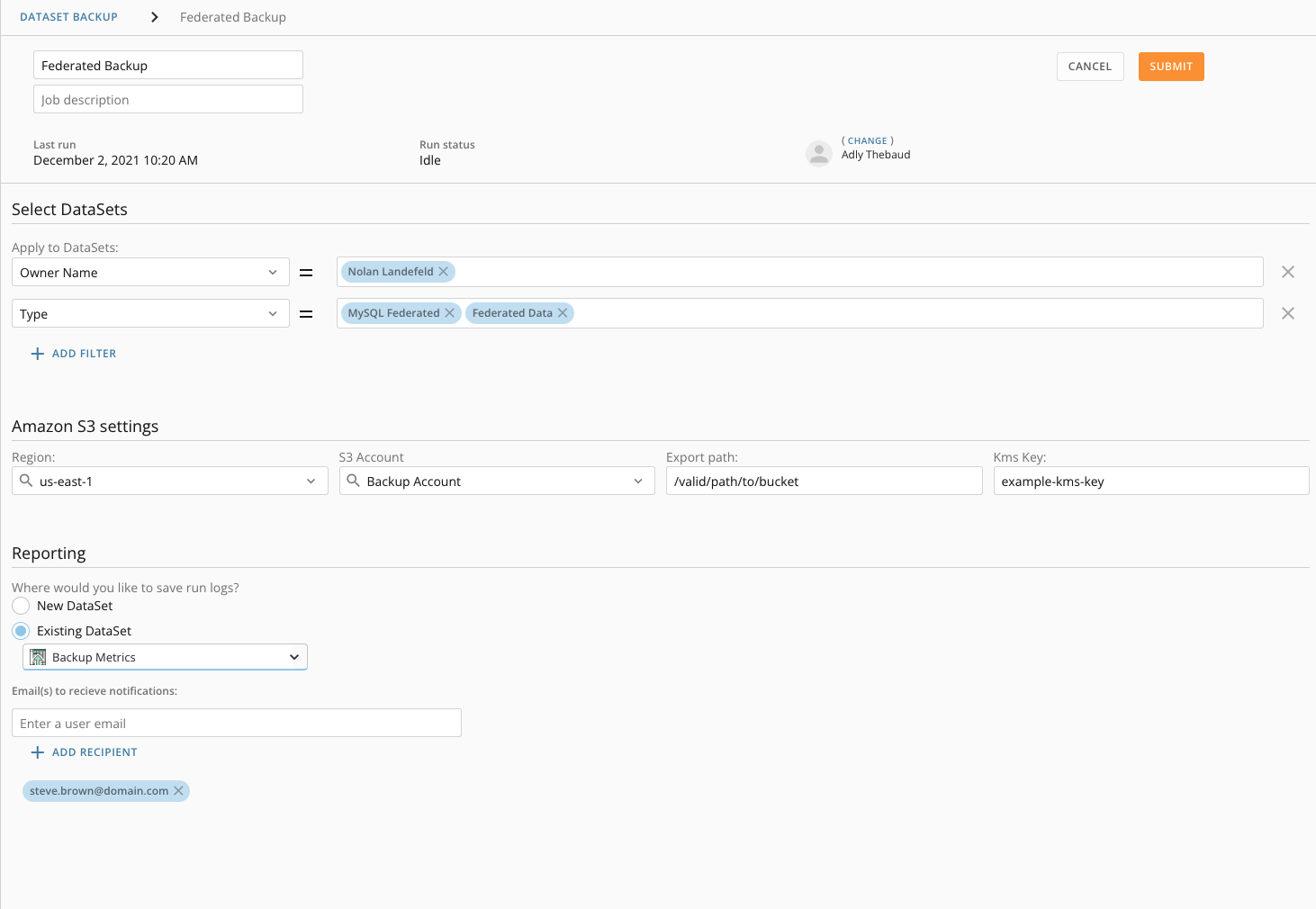This screenshot has width=1316, height=909.
Task: Click the Idle run status text
Action: (430, 160)
